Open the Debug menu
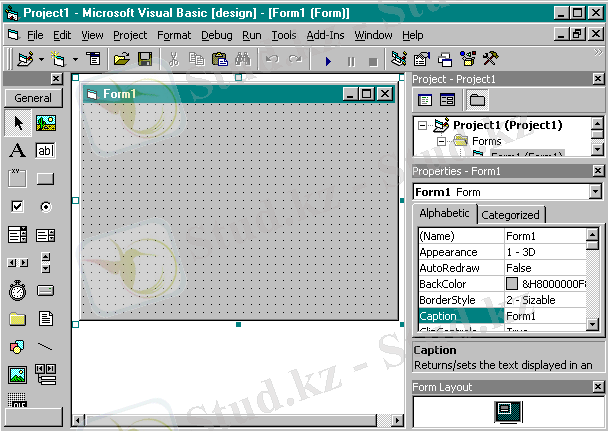The image size is (608, 431). (x=217, y=35)
